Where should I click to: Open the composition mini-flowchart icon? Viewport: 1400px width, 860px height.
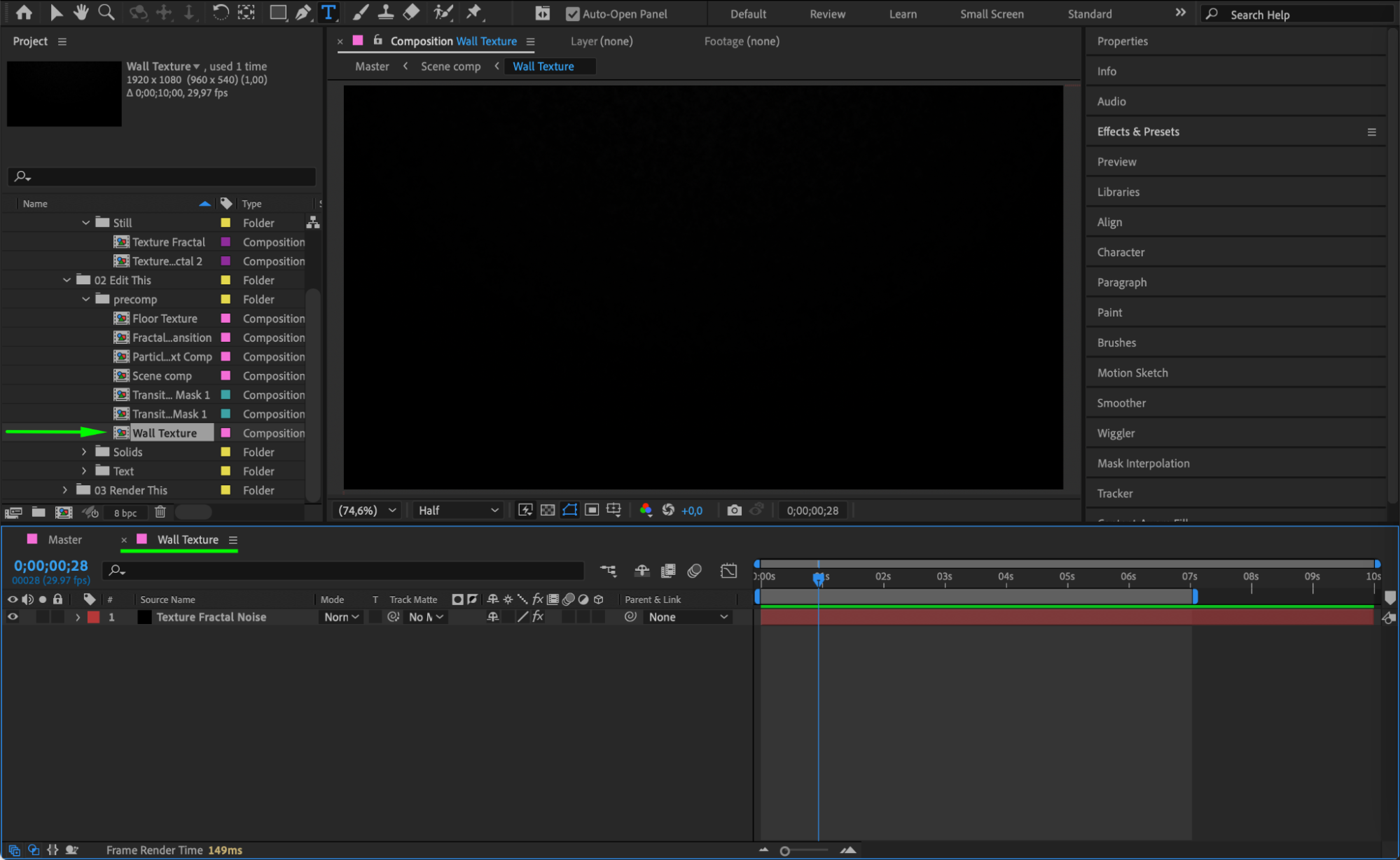pos(608,571)
